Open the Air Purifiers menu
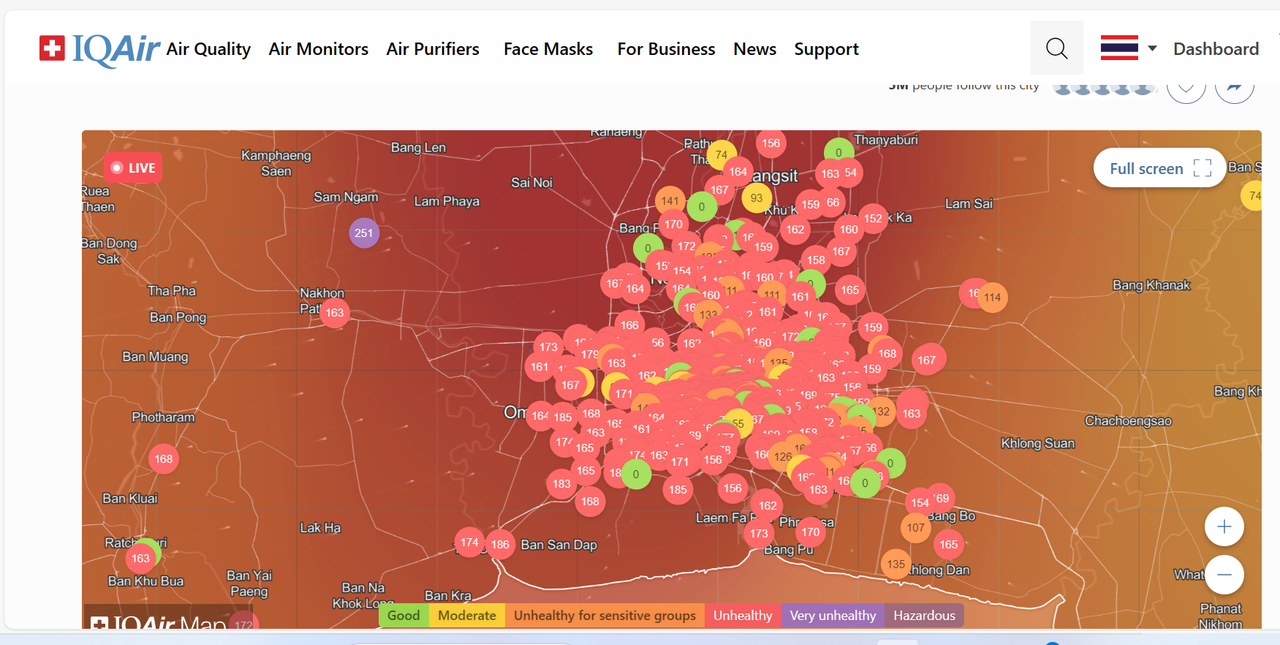 tap(433, 48)
